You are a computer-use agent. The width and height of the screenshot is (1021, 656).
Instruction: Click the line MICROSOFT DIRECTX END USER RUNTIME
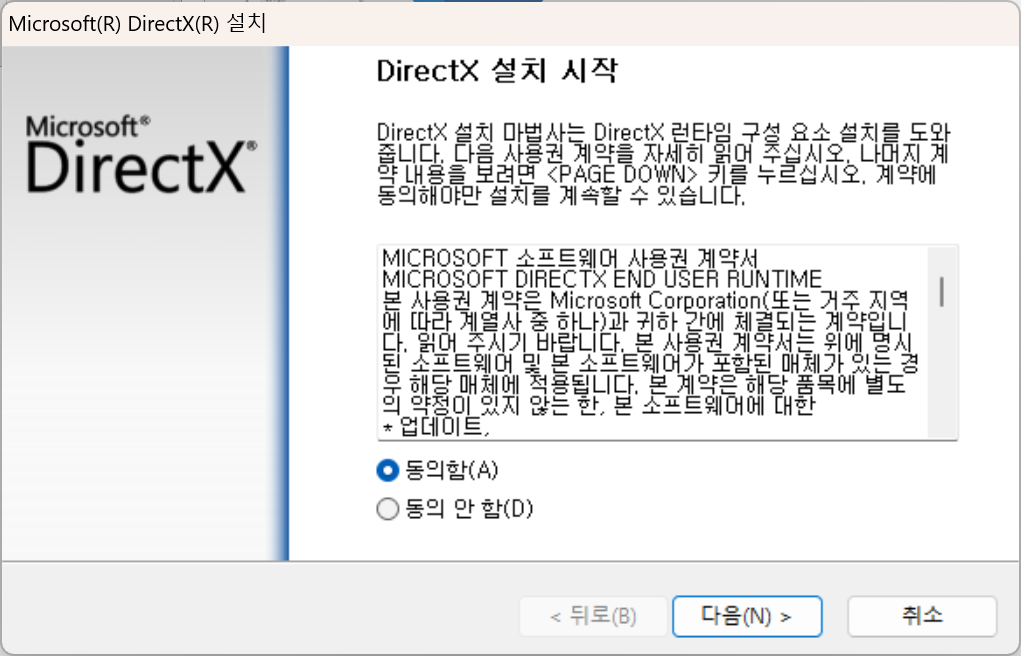tap(602, 279)
